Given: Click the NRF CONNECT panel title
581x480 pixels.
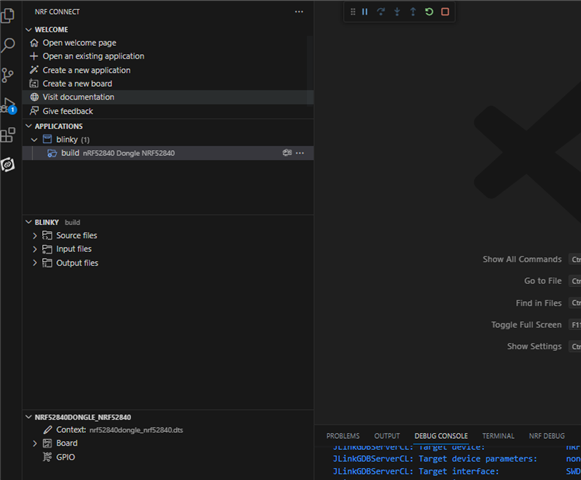Looking at the screenshot, I should [57, 12].
